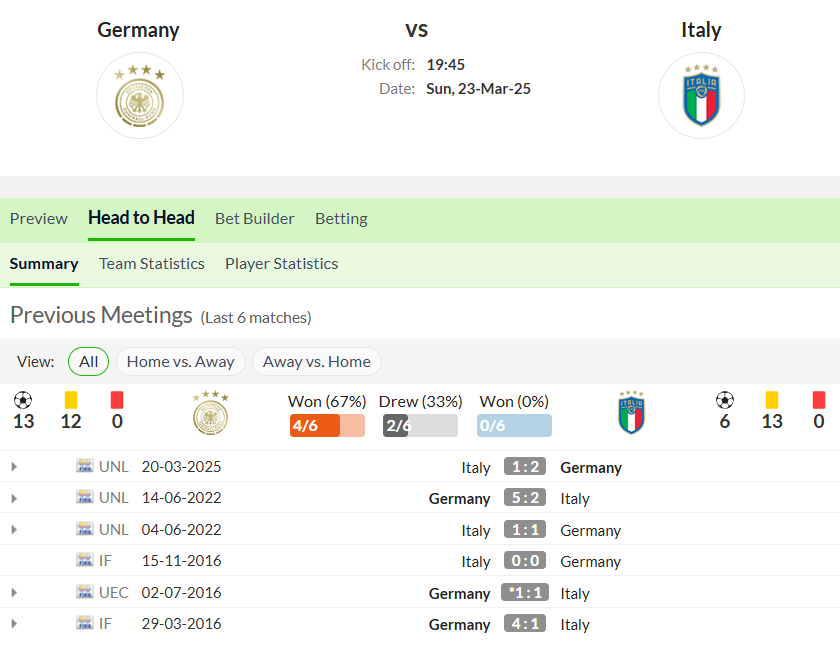The height and width of the screenshot is (658, 840).
Task: Click the orange Won 4/6 progress bar
Action: (327, 425)
